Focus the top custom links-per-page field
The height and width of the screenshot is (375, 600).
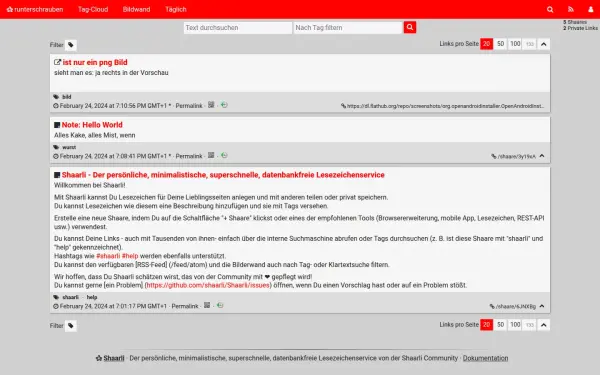coord(530,44)
